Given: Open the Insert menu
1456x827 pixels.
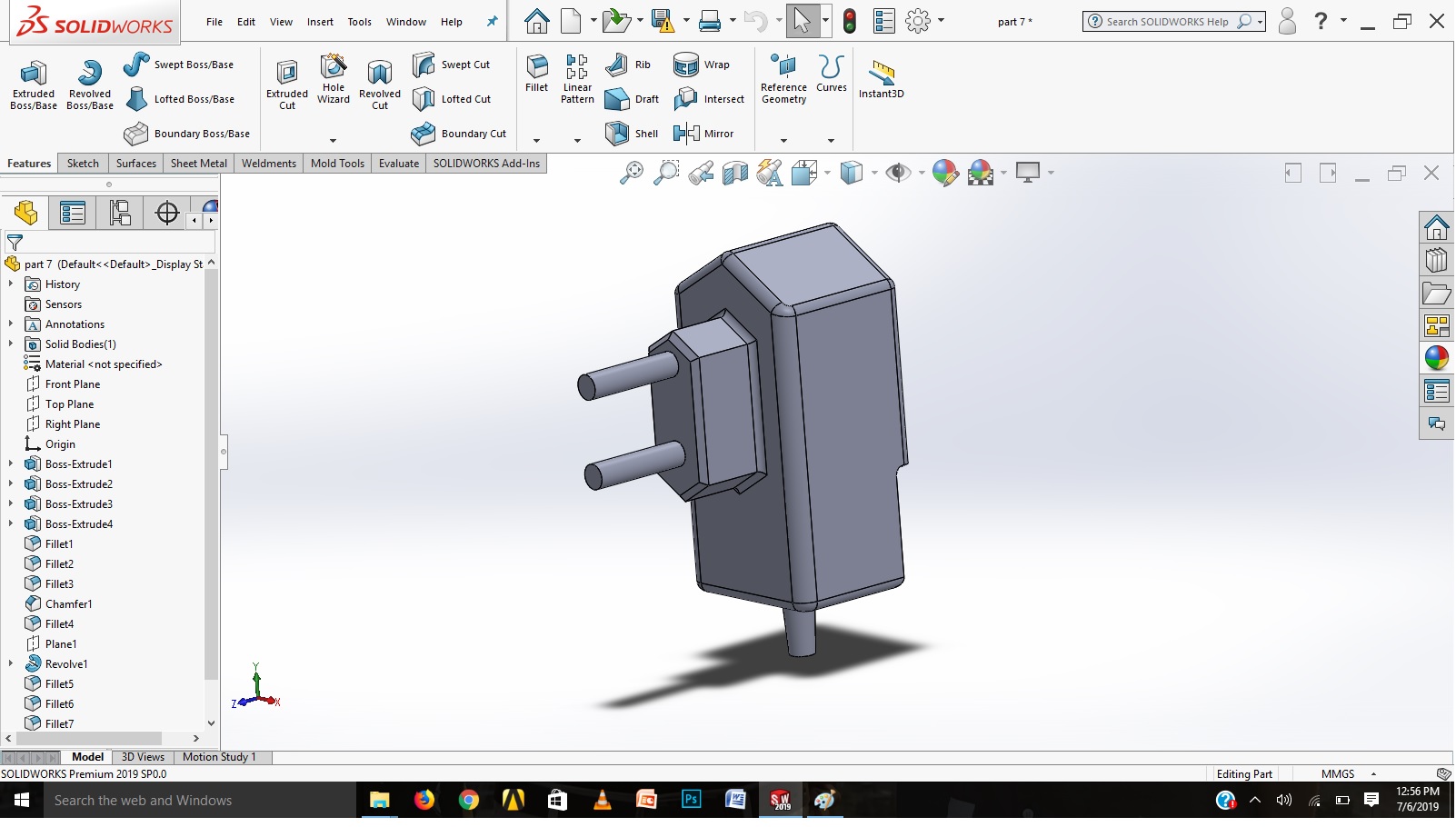Looking at the screenshot, I should point(320,22).
